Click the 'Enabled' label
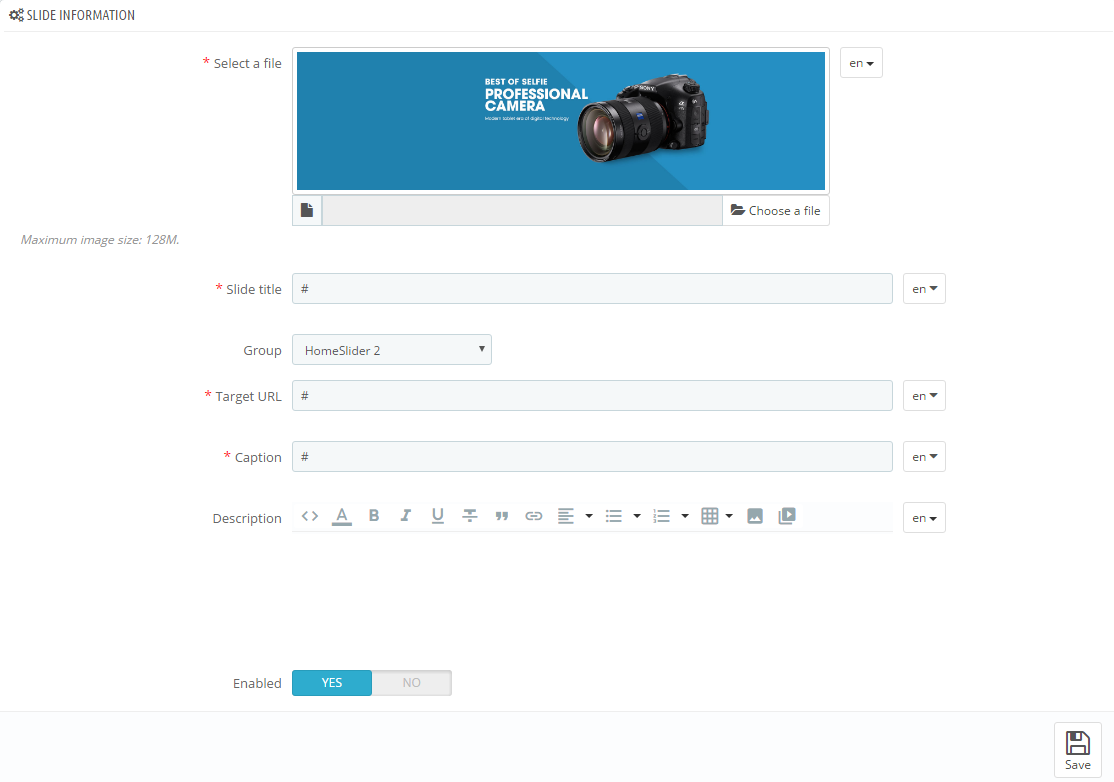Viewport: 1114px width, 782px height. coord(257,683)
